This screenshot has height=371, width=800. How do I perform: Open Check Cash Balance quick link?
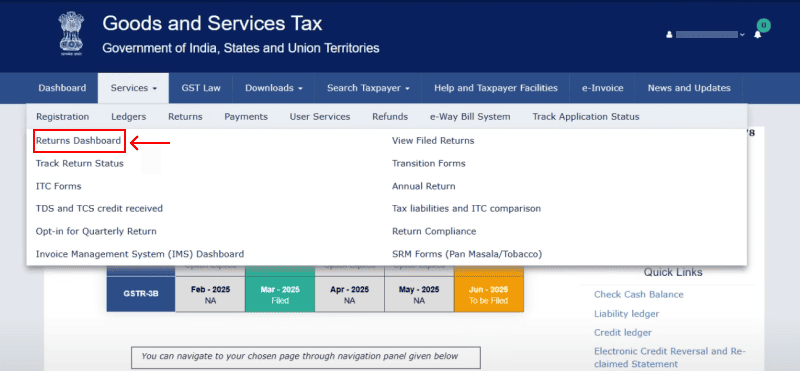pos(638,294)
